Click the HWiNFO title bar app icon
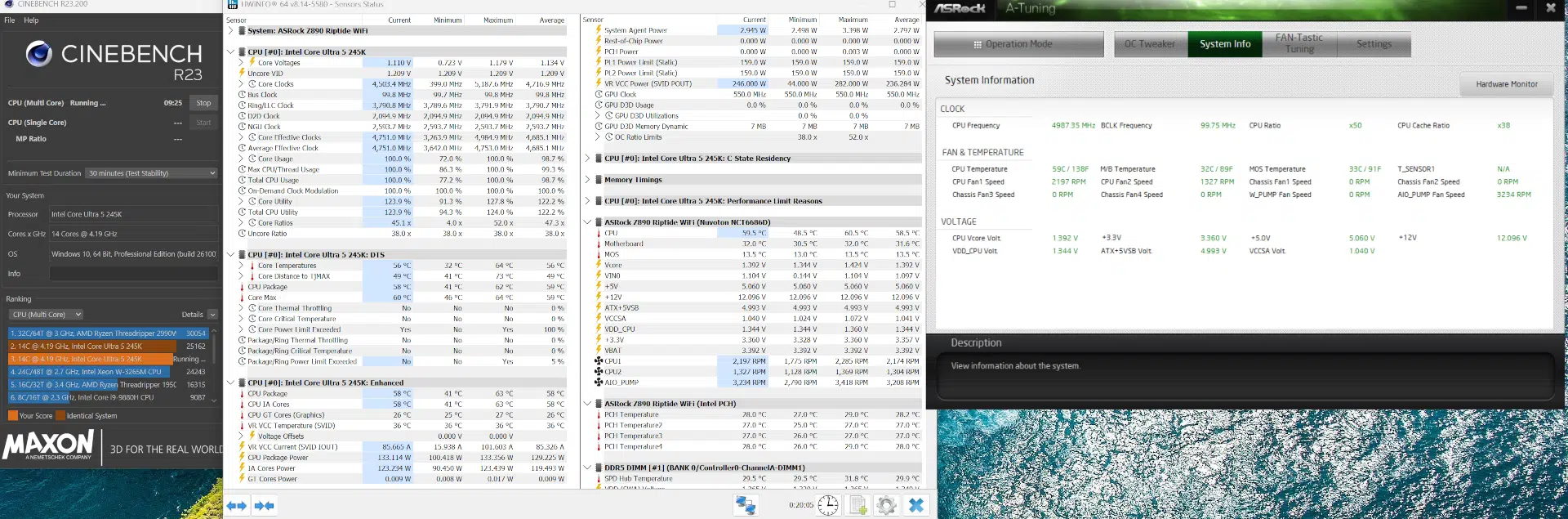The image size is (1568, 519). (233, 4)
